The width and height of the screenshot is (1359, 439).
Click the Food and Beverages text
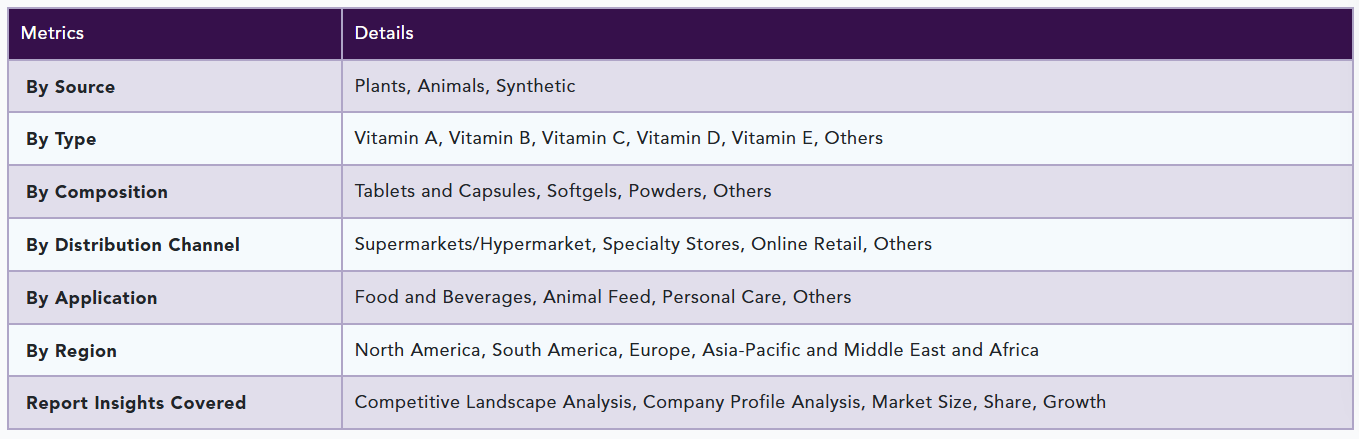pos(443,297)
